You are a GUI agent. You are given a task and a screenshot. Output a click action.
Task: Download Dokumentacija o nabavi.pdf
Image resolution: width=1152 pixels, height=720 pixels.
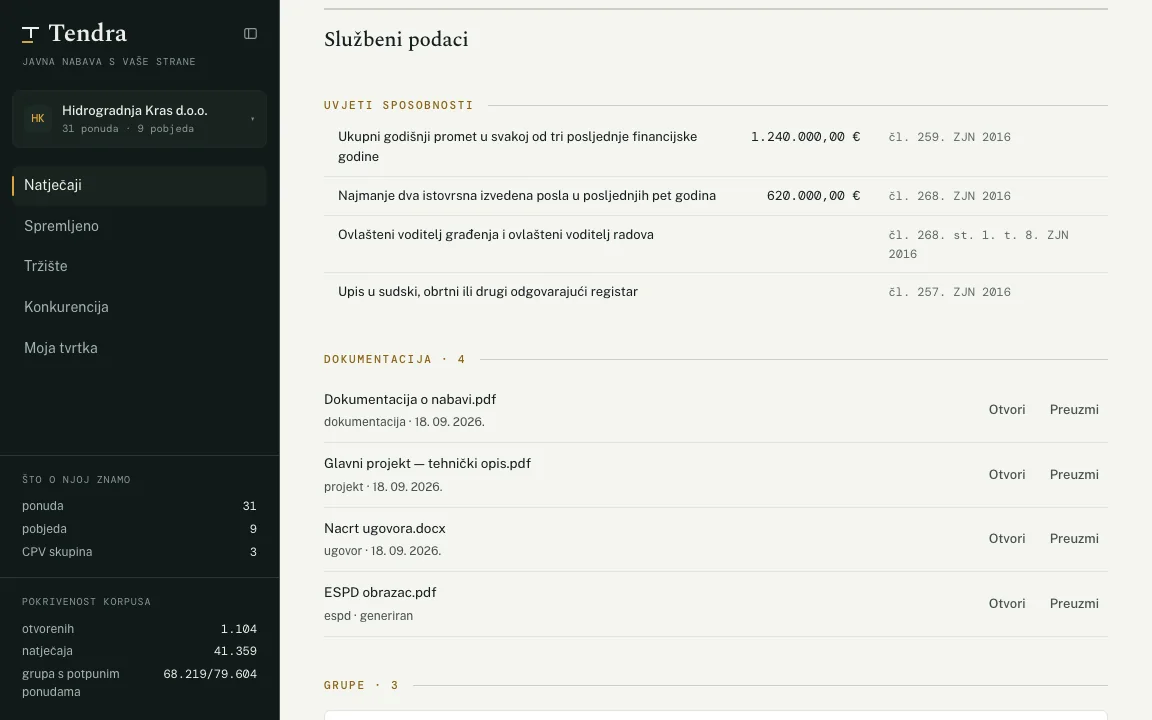pyautogui.click(x=1074, y=410)
